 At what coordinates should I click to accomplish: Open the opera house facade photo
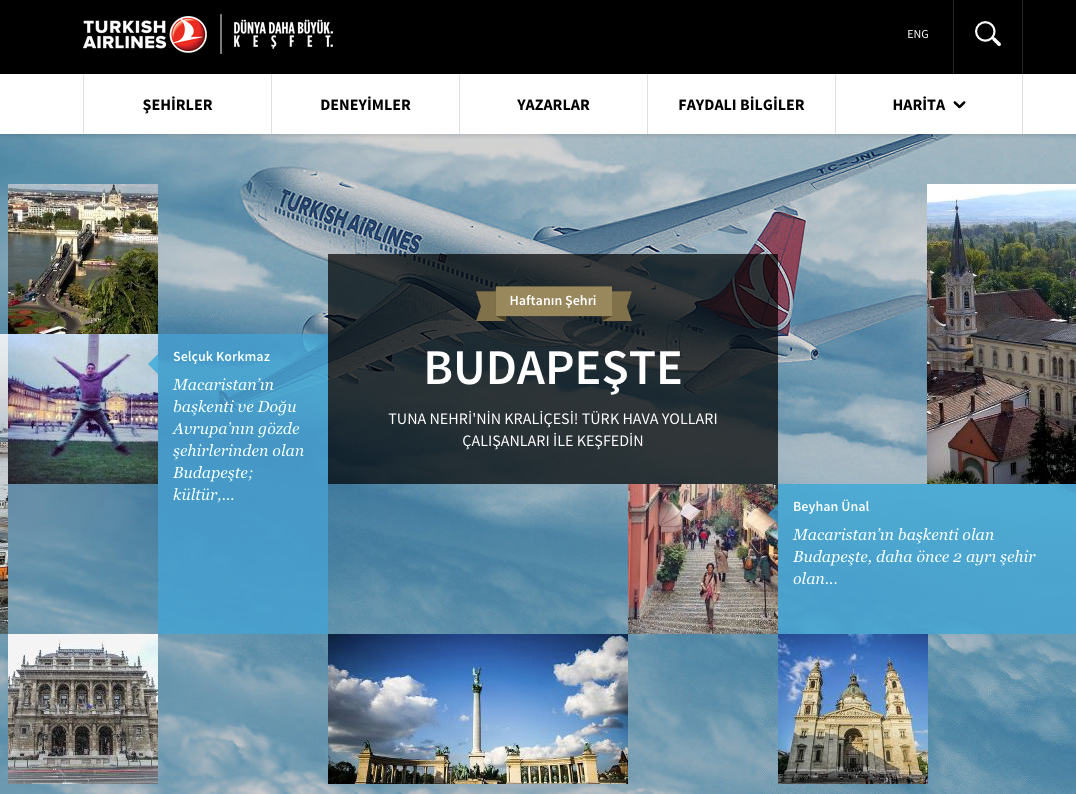[x=83, y=709]
